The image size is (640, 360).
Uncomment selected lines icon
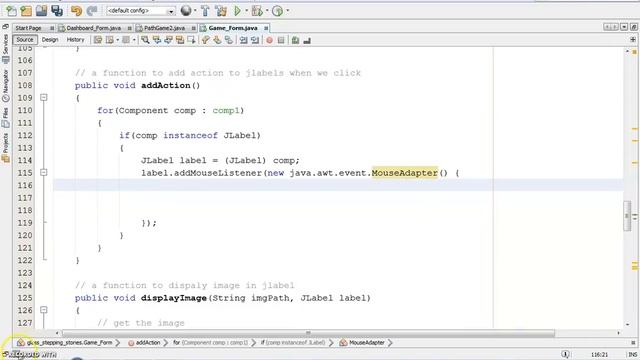307,40
